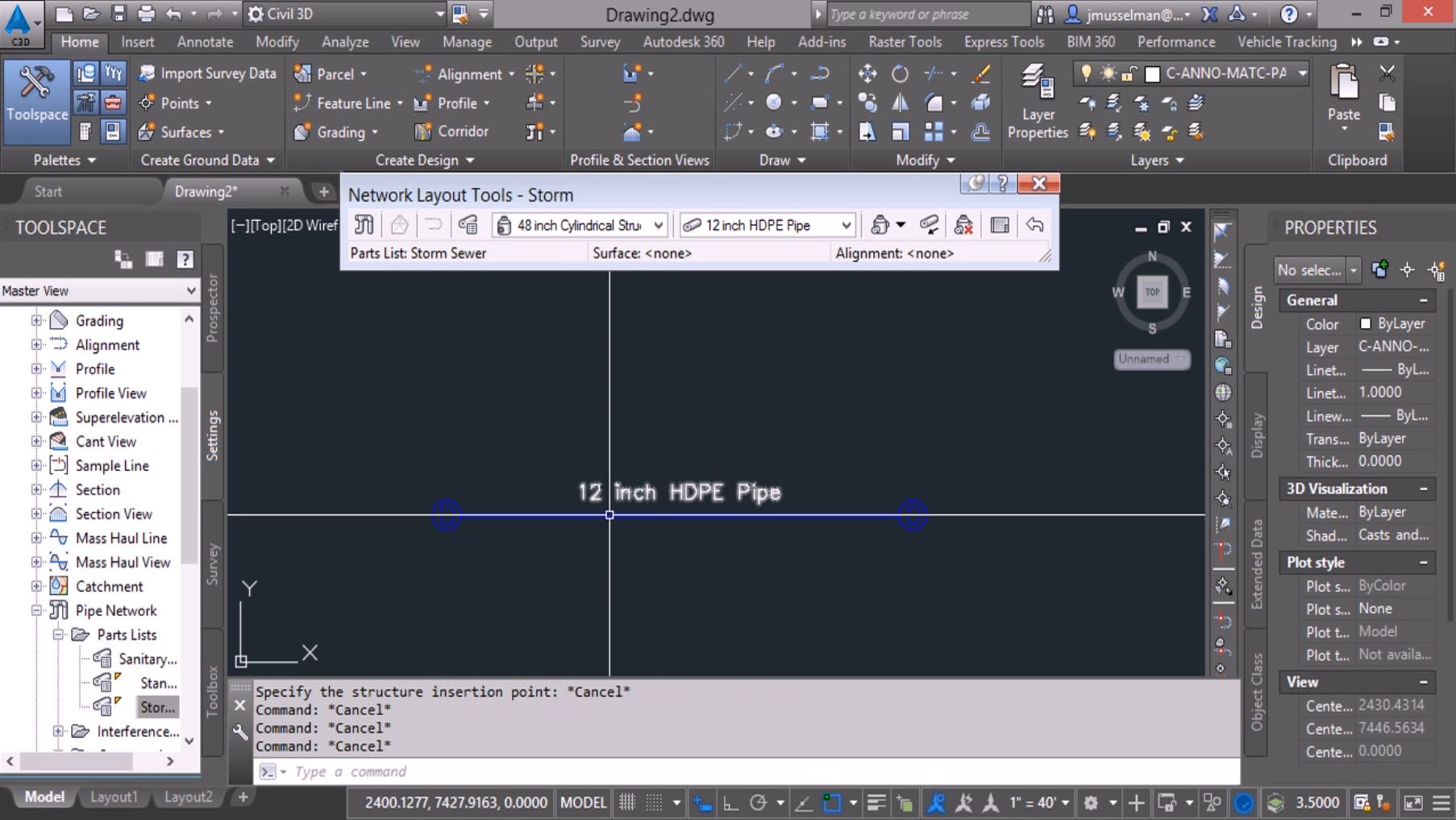Click the Plot printer icon in quick access

[146, 14]
